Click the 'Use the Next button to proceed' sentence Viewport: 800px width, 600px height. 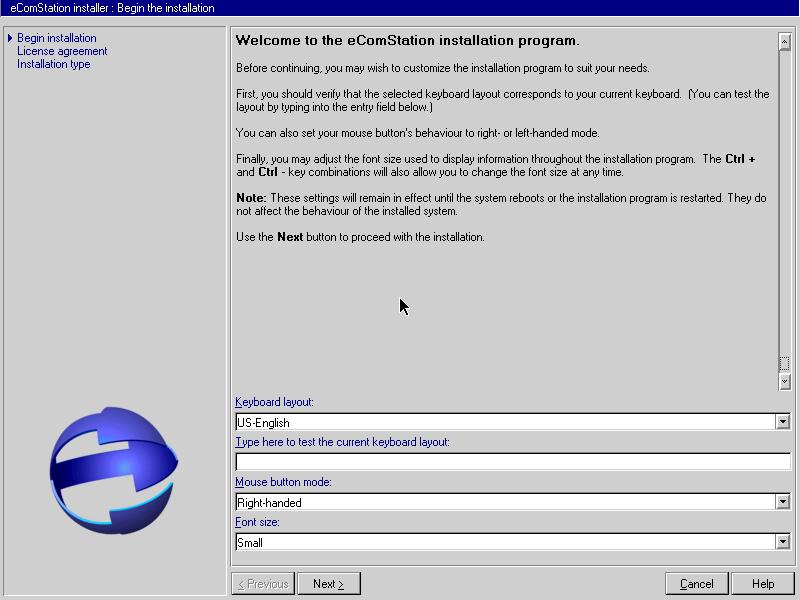pyautogui.click(x=360, y=237)
